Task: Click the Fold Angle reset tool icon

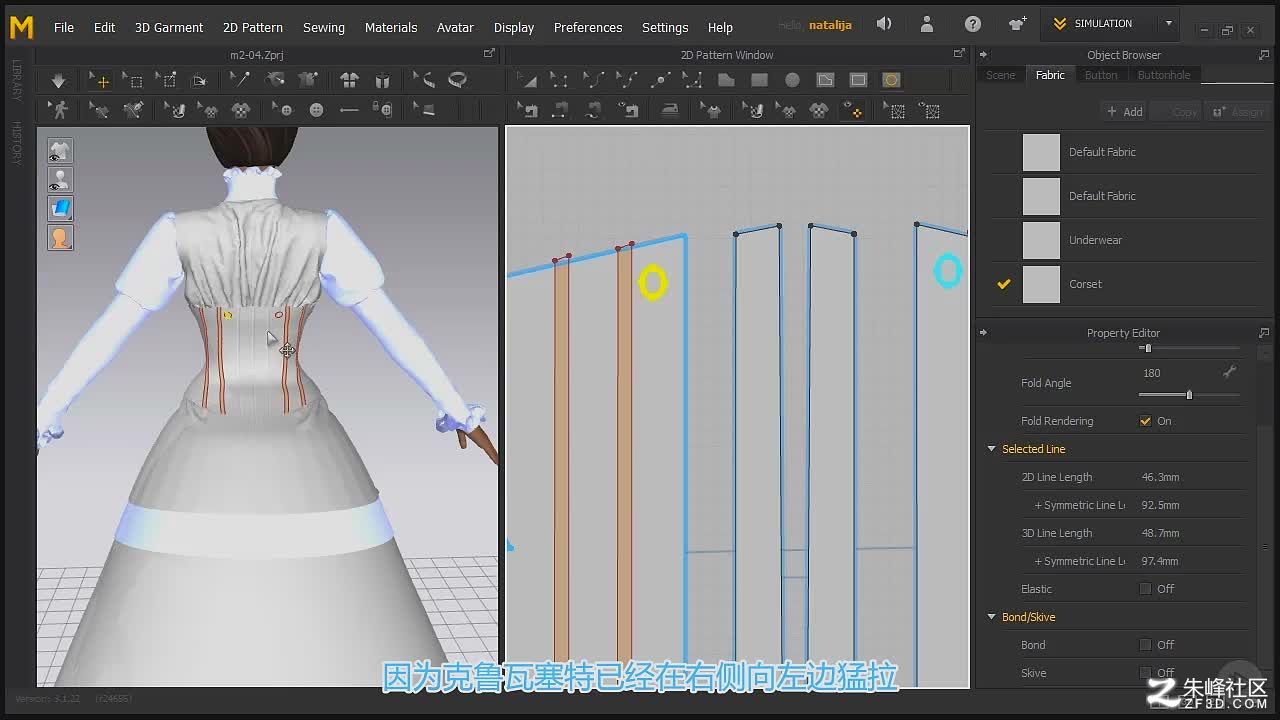Action: [1230, 372]
